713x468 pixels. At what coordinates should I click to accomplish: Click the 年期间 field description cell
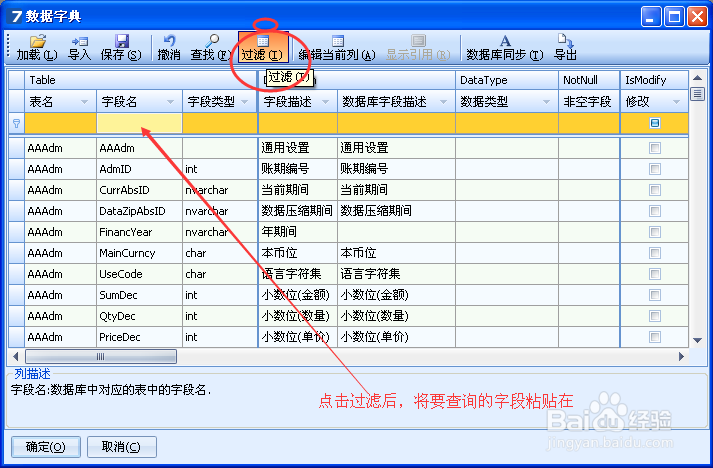click(x=298, y=232)
